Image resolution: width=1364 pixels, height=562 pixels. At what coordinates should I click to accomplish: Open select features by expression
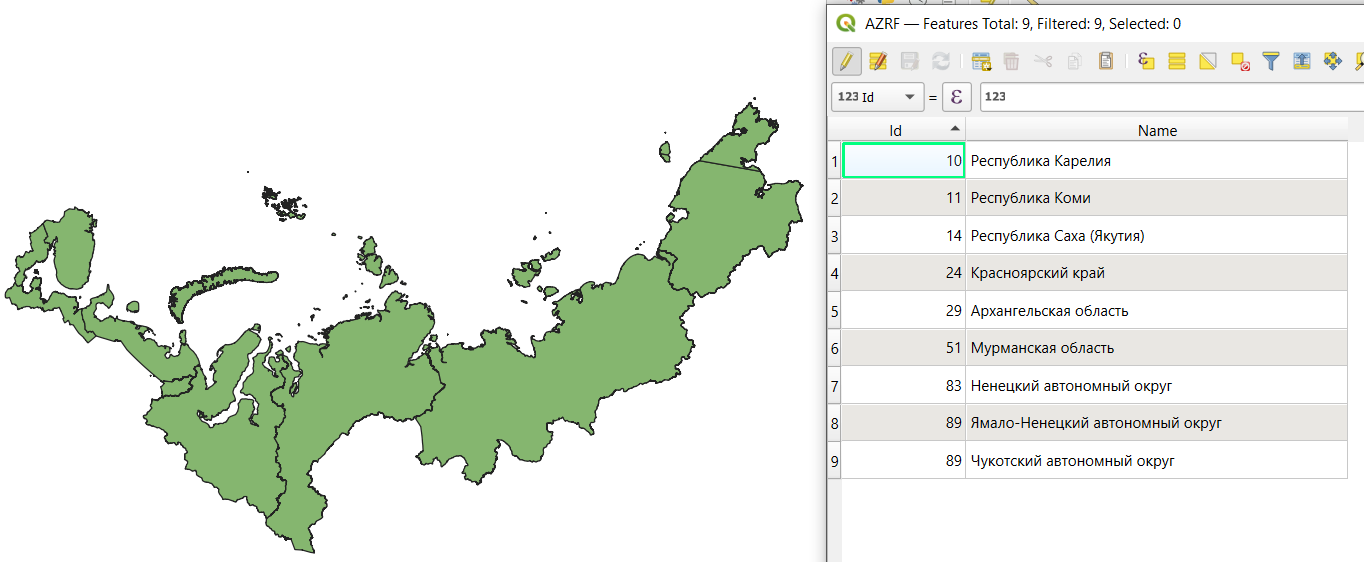(1146, 61)
